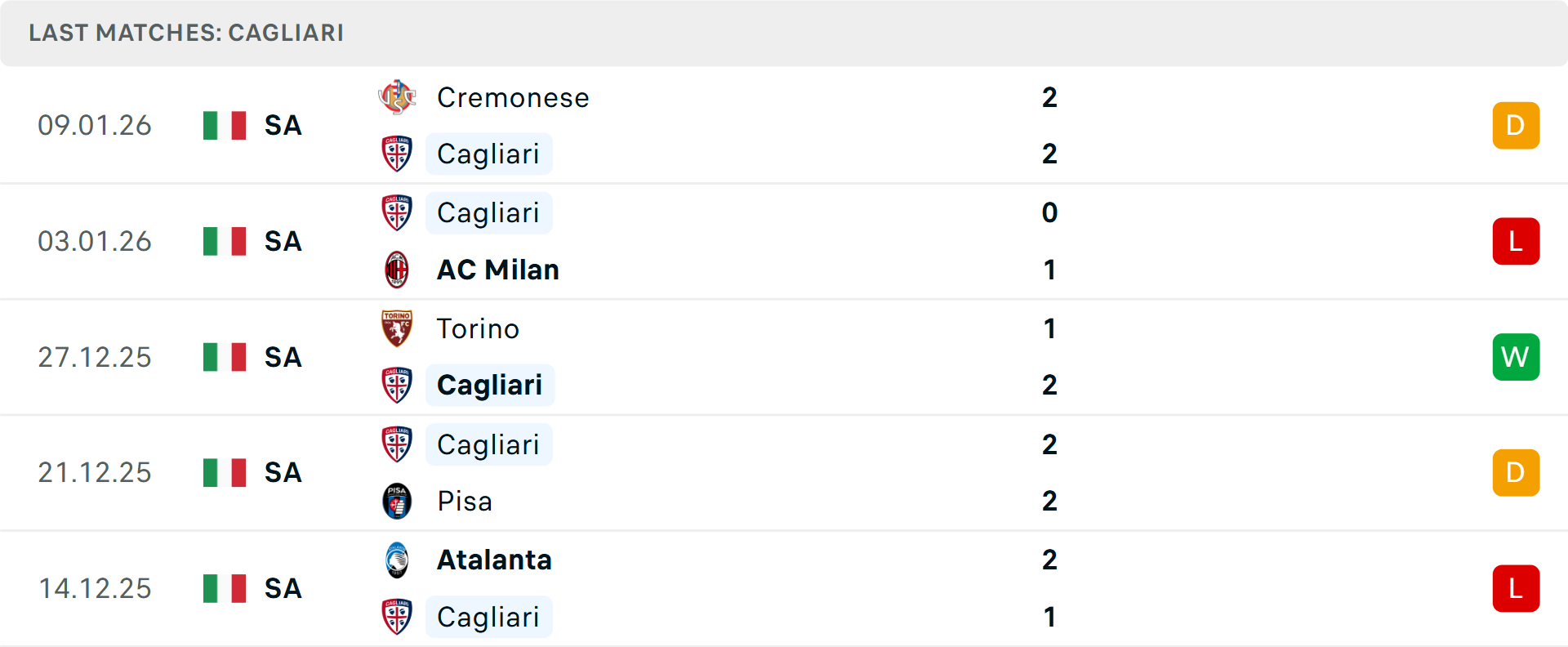Click the Pisa club crest
1568x647 pixels.
[397, 501]
